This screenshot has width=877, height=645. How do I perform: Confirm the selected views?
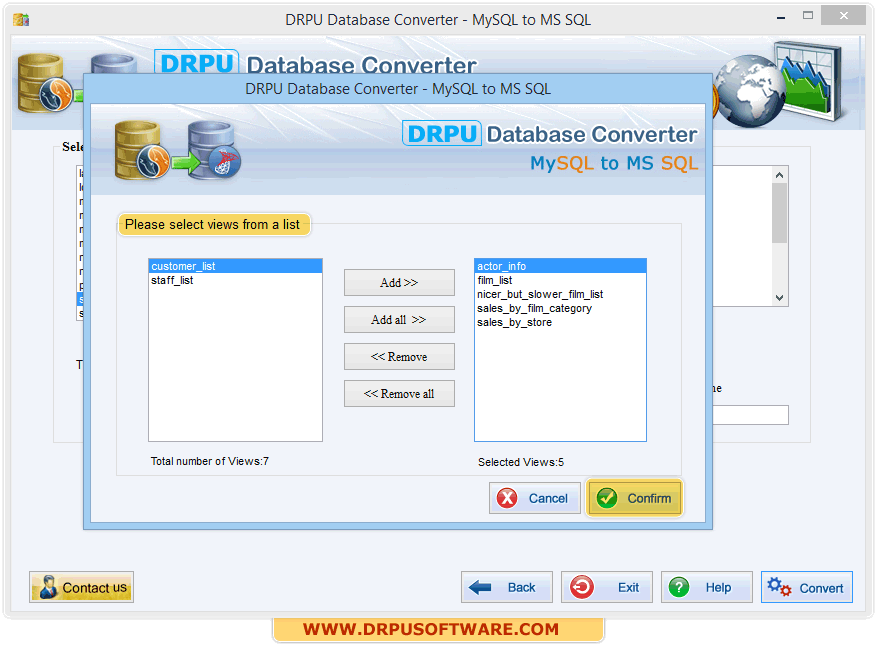click(x=634, y=498)
